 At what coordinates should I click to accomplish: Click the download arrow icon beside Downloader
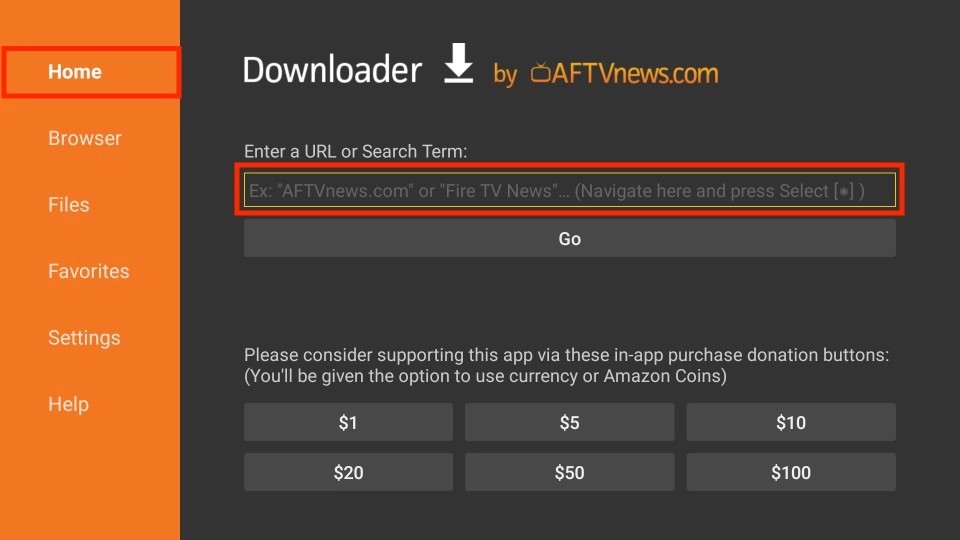coord(459,63)
